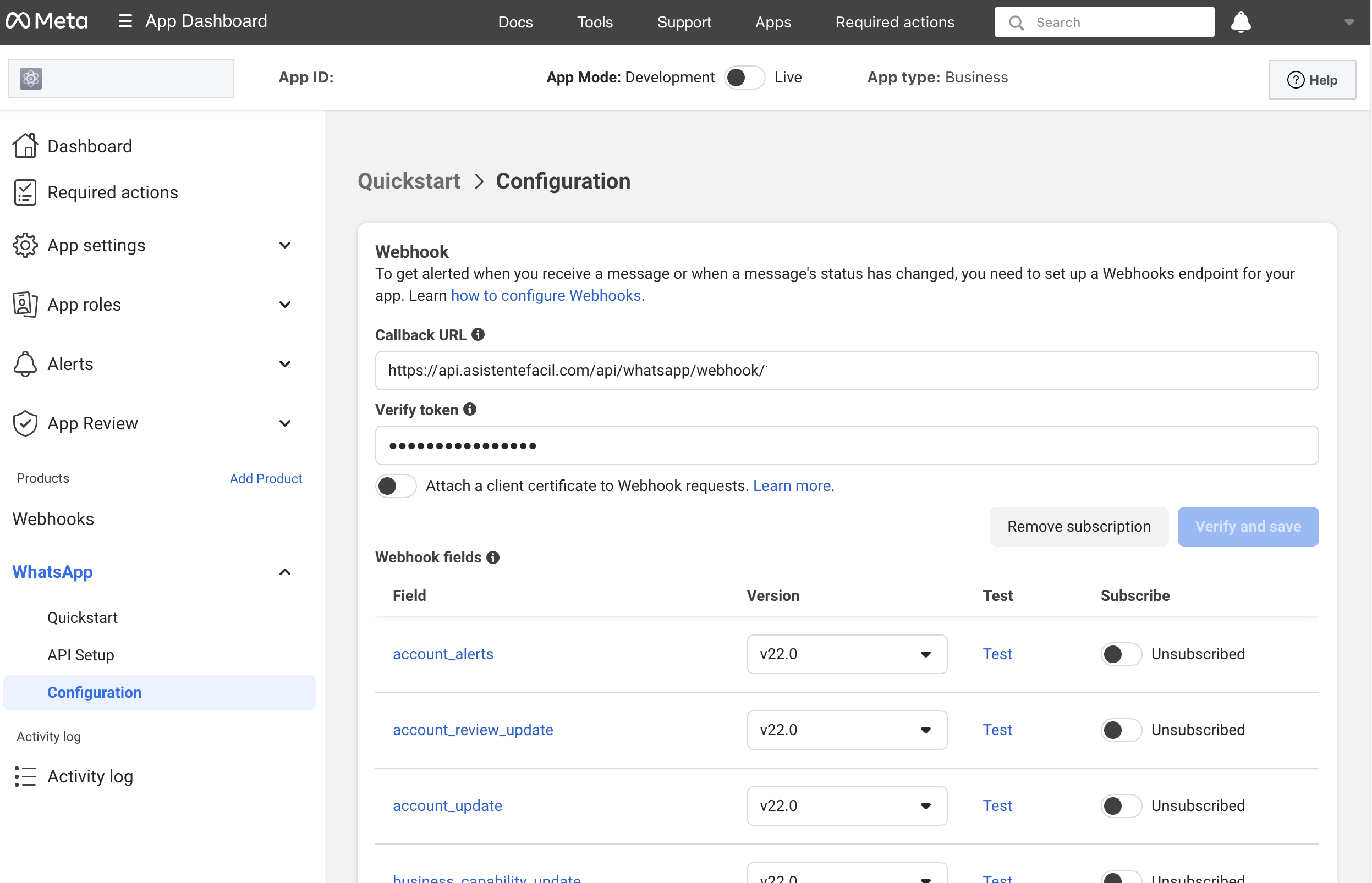Click the Remove subscription button
Screen dimensions: 1372x883
[x=1079, y=525]
